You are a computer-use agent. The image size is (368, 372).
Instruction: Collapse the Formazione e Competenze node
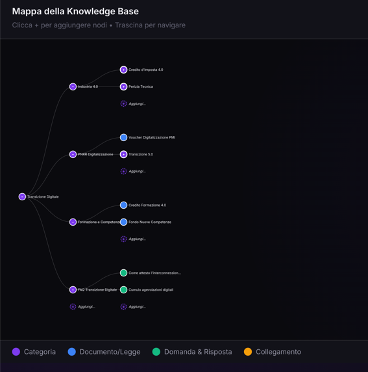[x=73, y=222]
